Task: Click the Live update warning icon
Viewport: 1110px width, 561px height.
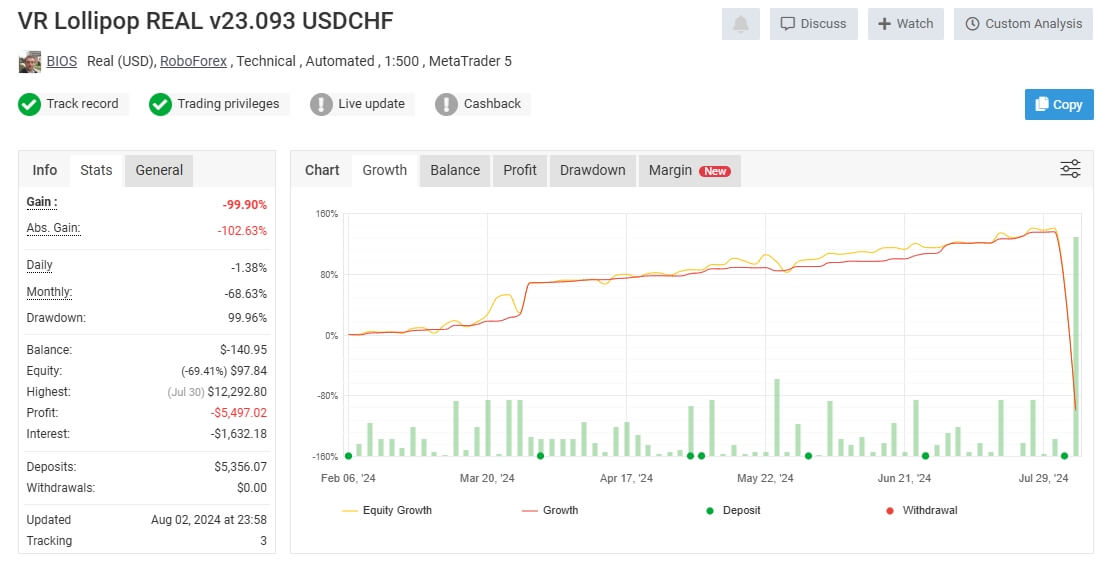Action: [321, 104]
